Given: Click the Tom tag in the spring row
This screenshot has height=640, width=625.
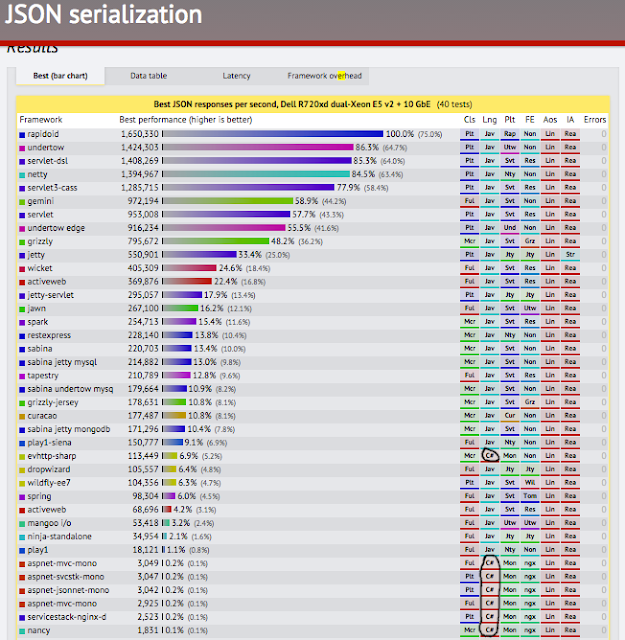Looking at the screenshot, I should click(529, 496).
